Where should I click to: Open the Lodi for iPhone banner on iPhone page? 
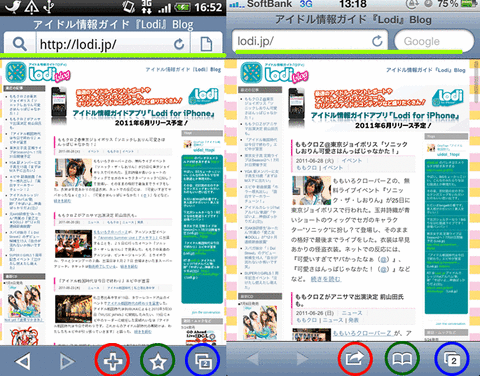tap(377, 108)
